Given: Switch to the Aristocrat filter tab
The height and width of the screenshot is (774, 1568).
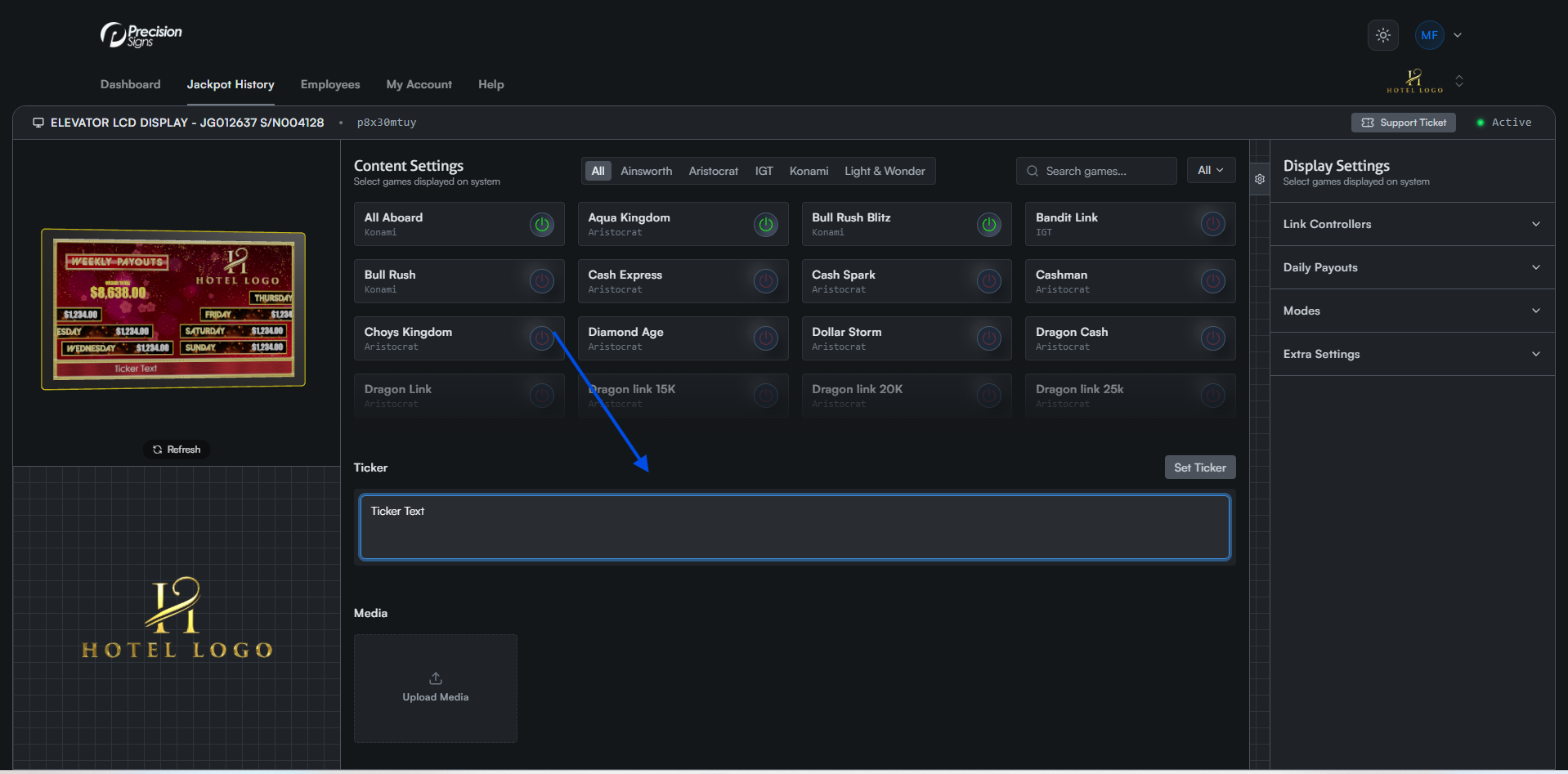Looking at the screenshot, I should pyautogui.click(x=713, y=171).
